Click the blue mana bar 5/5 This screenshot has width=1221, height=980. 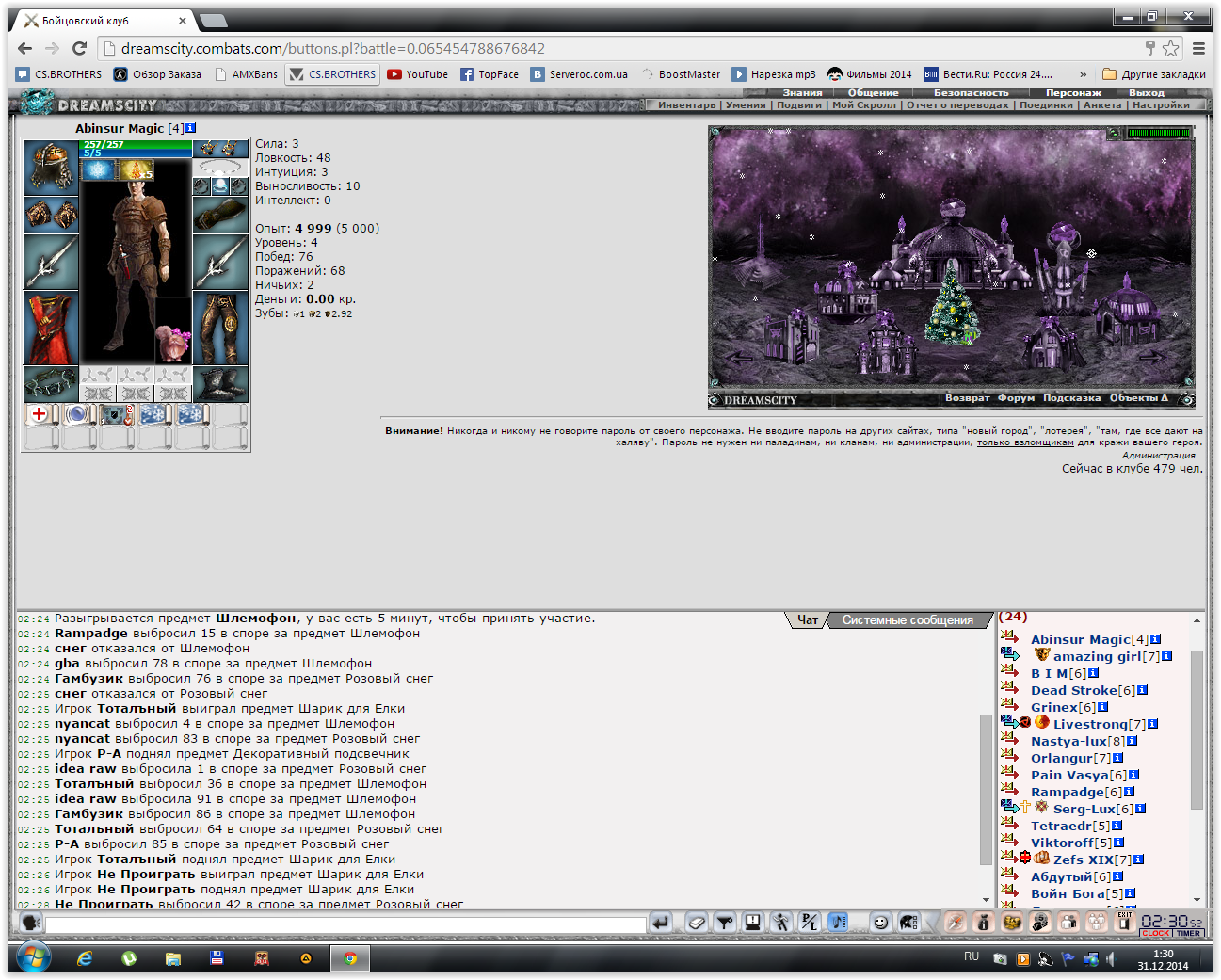coord(137,153)
